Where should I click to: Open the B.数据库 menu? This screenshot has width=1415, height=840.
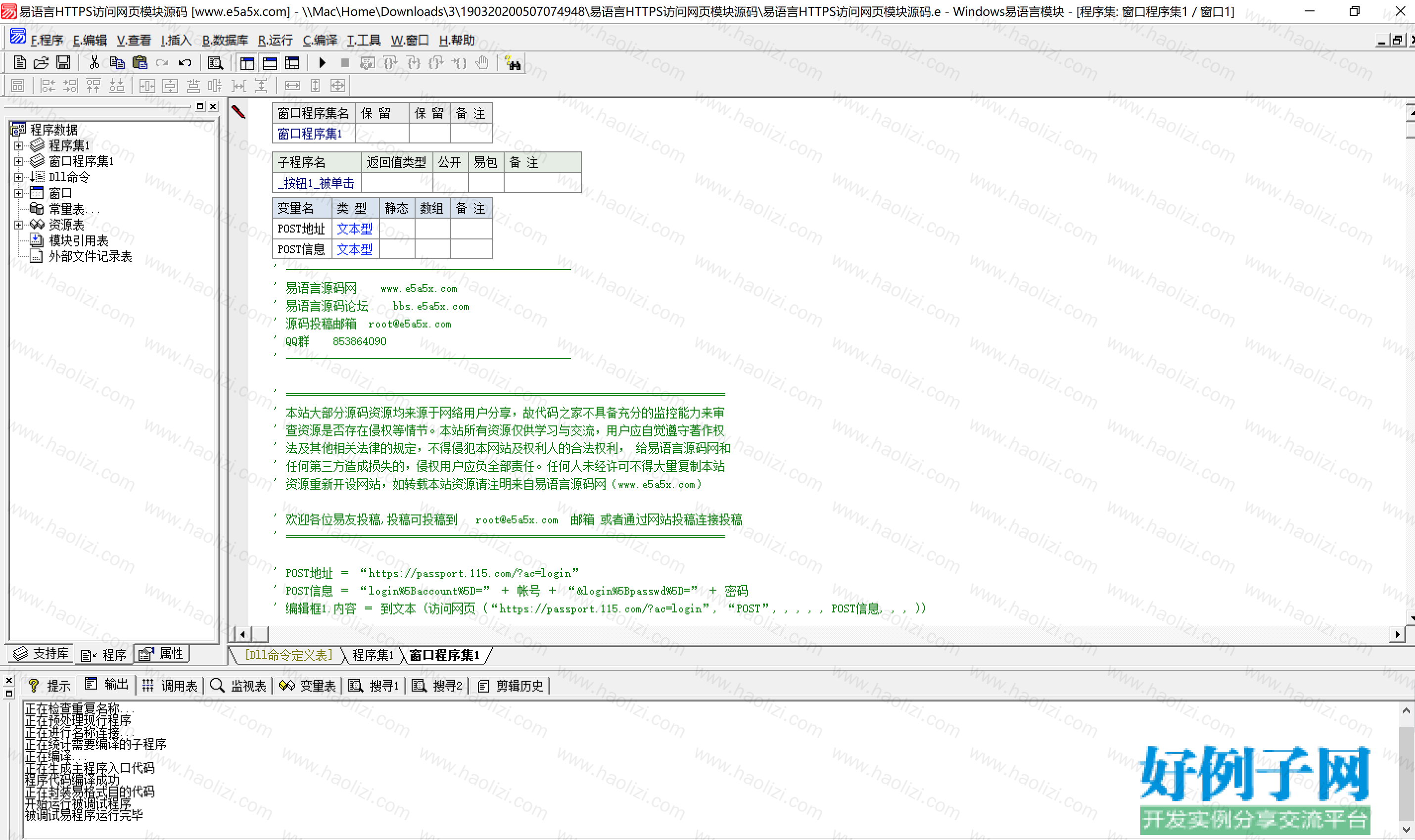[x=225, y=40]
